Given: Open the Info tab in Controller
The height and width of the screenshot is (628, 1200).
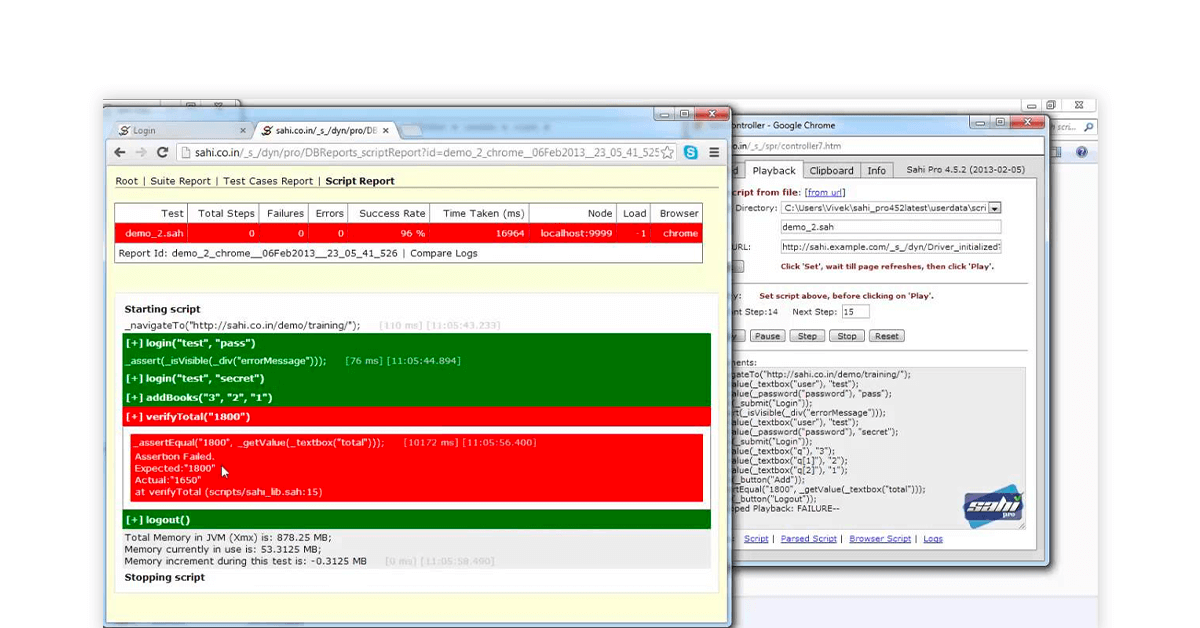Looking at the screenshot, I should point(876,170).
